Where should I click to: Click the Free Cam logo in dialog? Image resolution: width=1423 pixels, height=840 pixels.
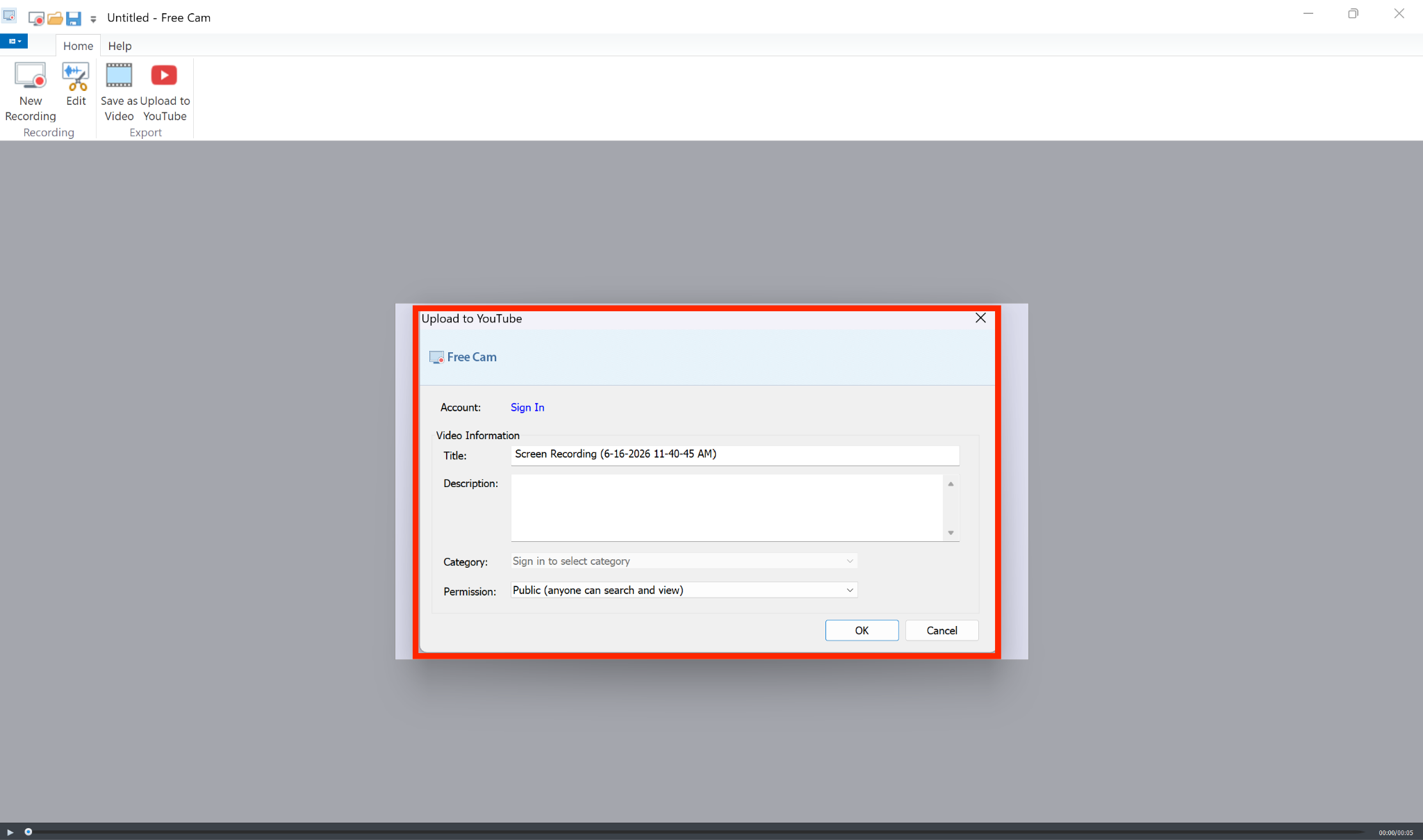[463, 357]
